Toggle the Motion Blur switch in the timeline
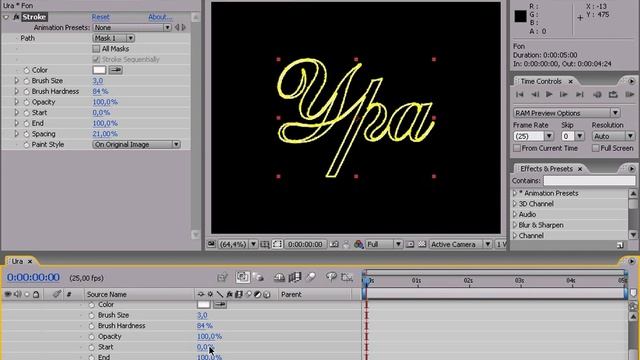The width and height of the screenshot is (640, 360). point(310,278)
